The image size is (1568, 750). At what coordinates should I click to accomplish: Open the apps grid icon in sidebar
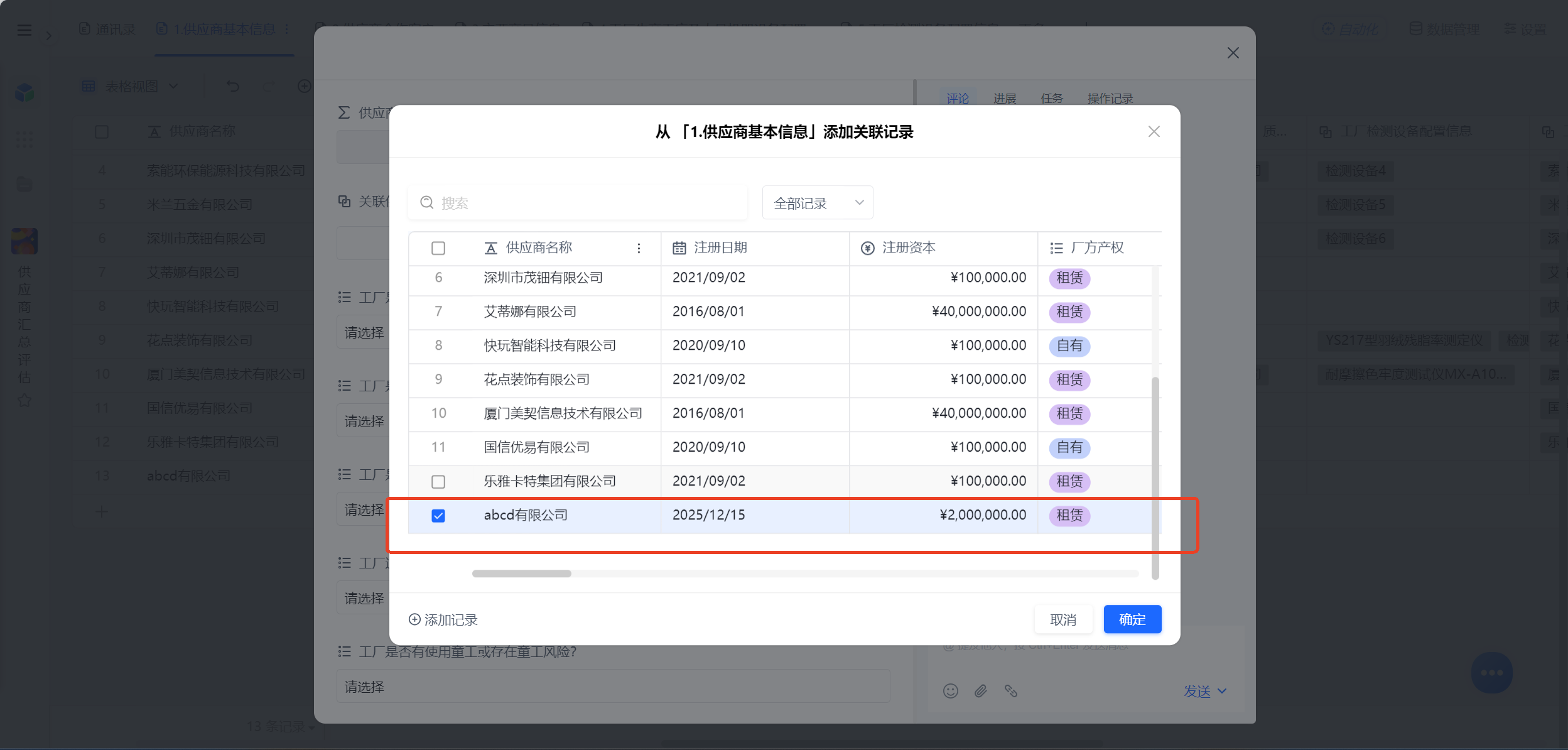(x=24, y=139)
